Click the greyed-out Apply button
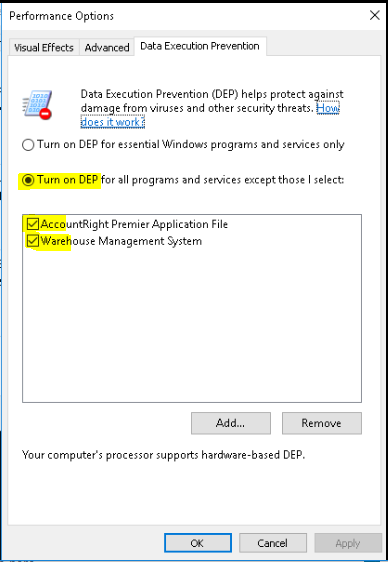388x562 pixels. coord(348,543)
